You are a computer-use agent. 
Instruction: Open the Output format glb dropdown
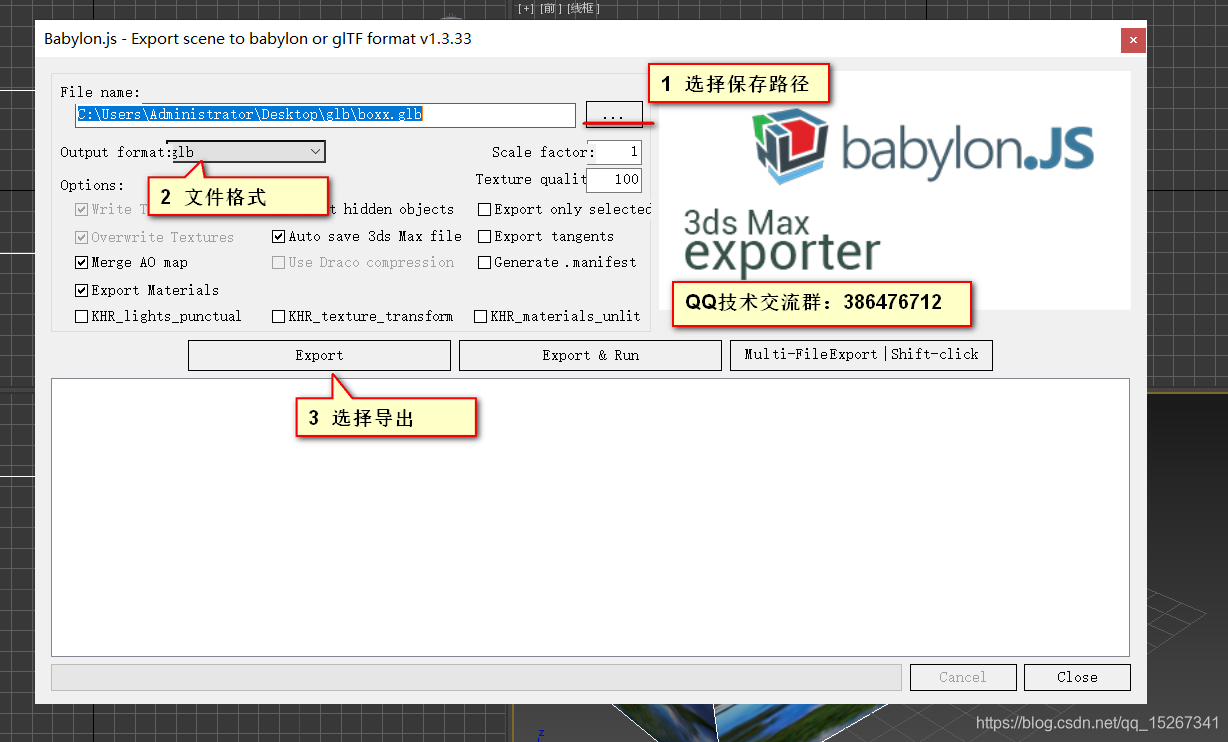point(246,152)
